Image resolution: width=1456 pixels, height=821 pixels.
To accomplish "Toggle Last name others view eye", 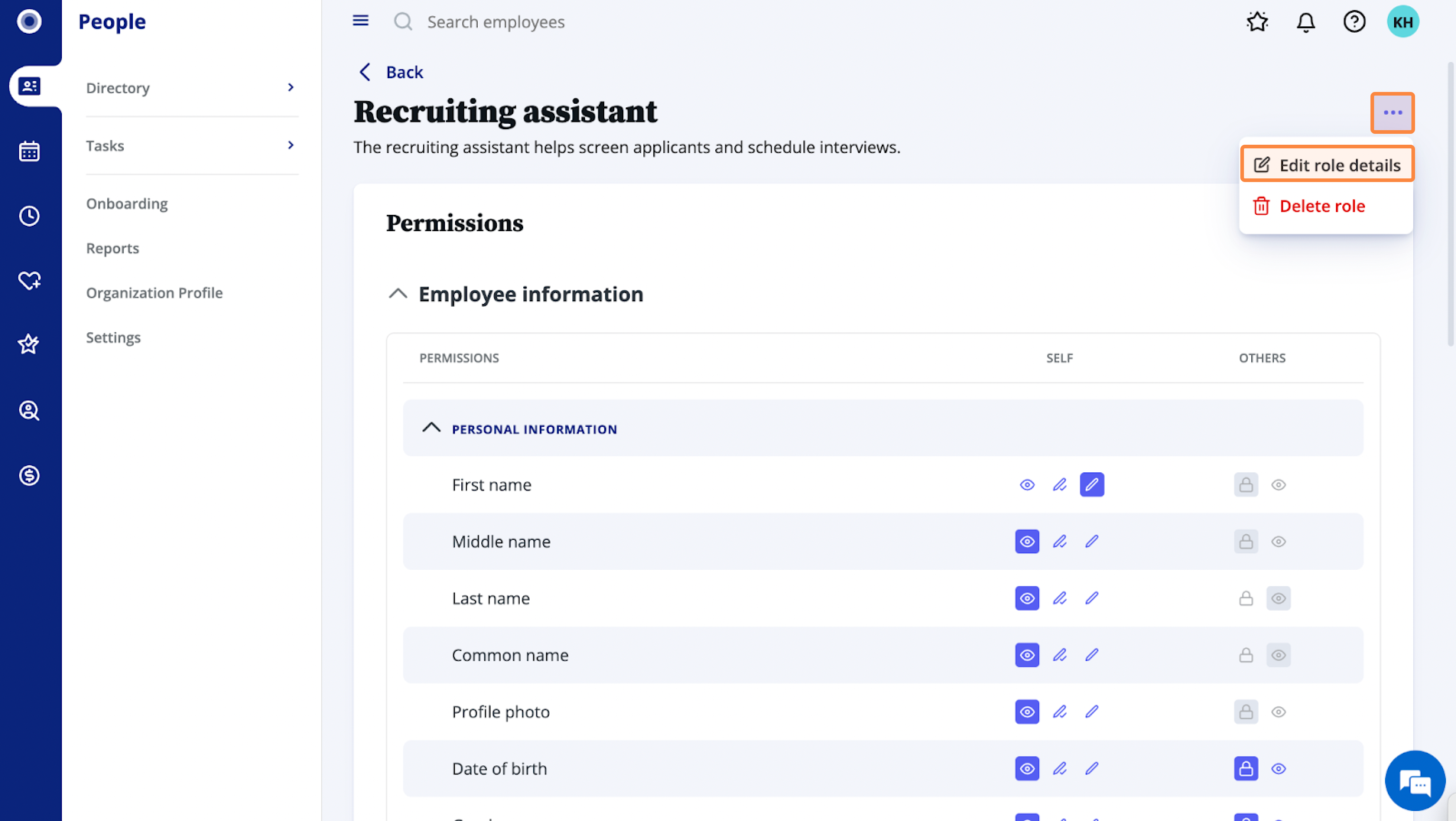I will pos(1279,598).
